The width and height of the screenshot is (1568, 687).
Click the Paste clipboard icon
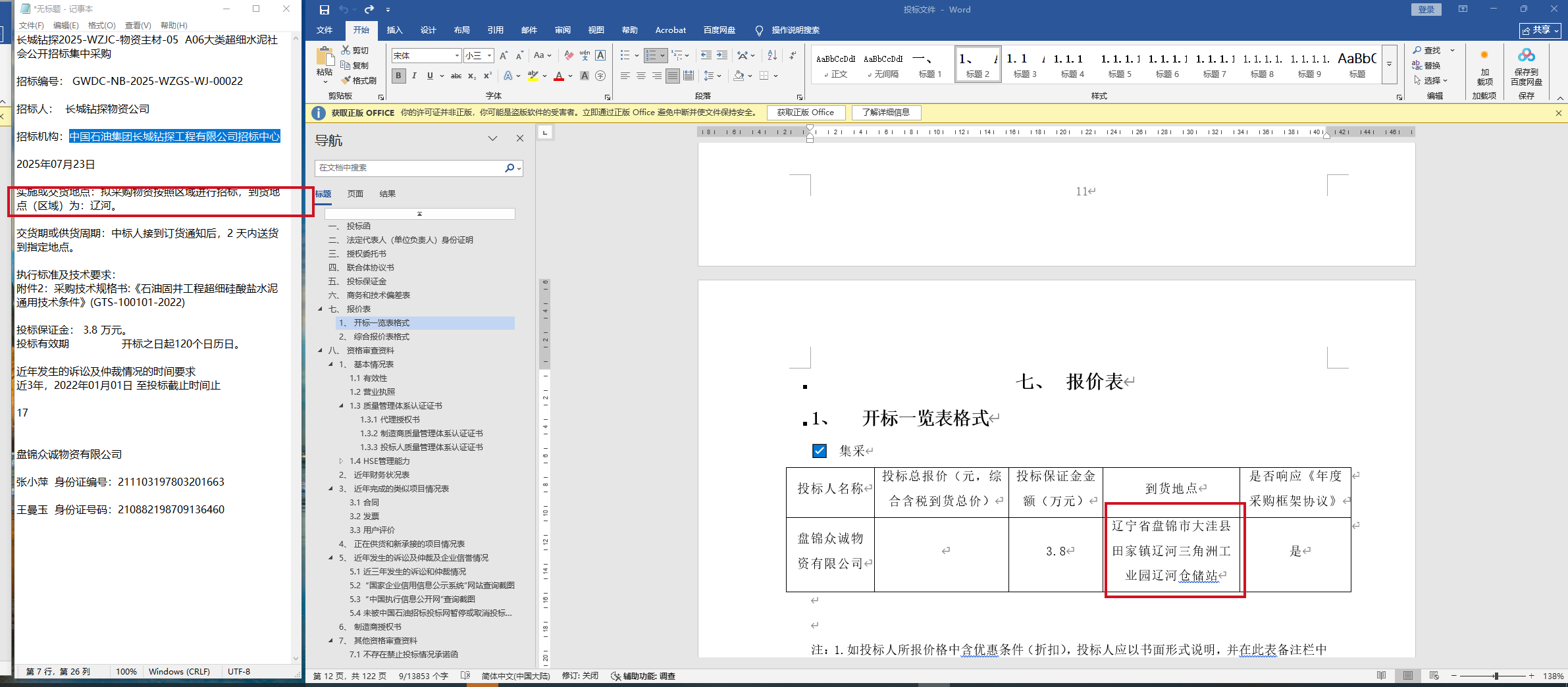coord(325,57)
